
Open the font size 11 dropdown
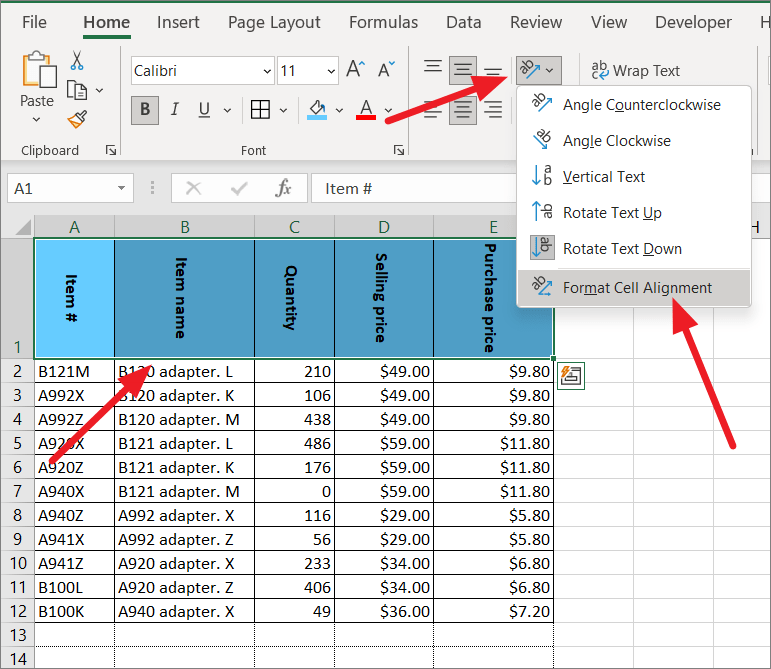tap(331, 71)
